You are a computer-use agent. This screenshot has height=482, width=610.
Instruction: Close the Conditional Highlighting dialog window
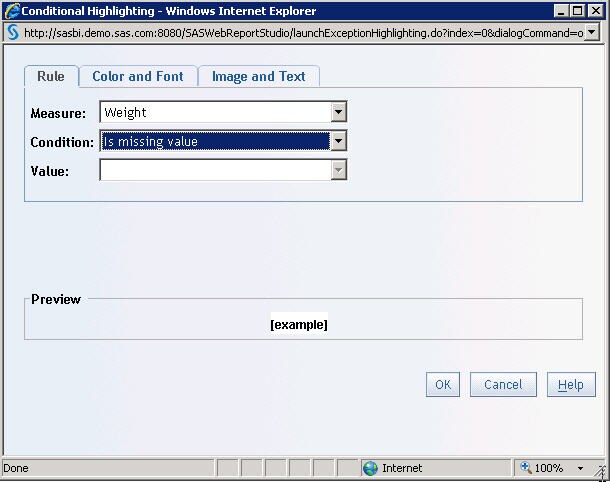pos(594,11)
